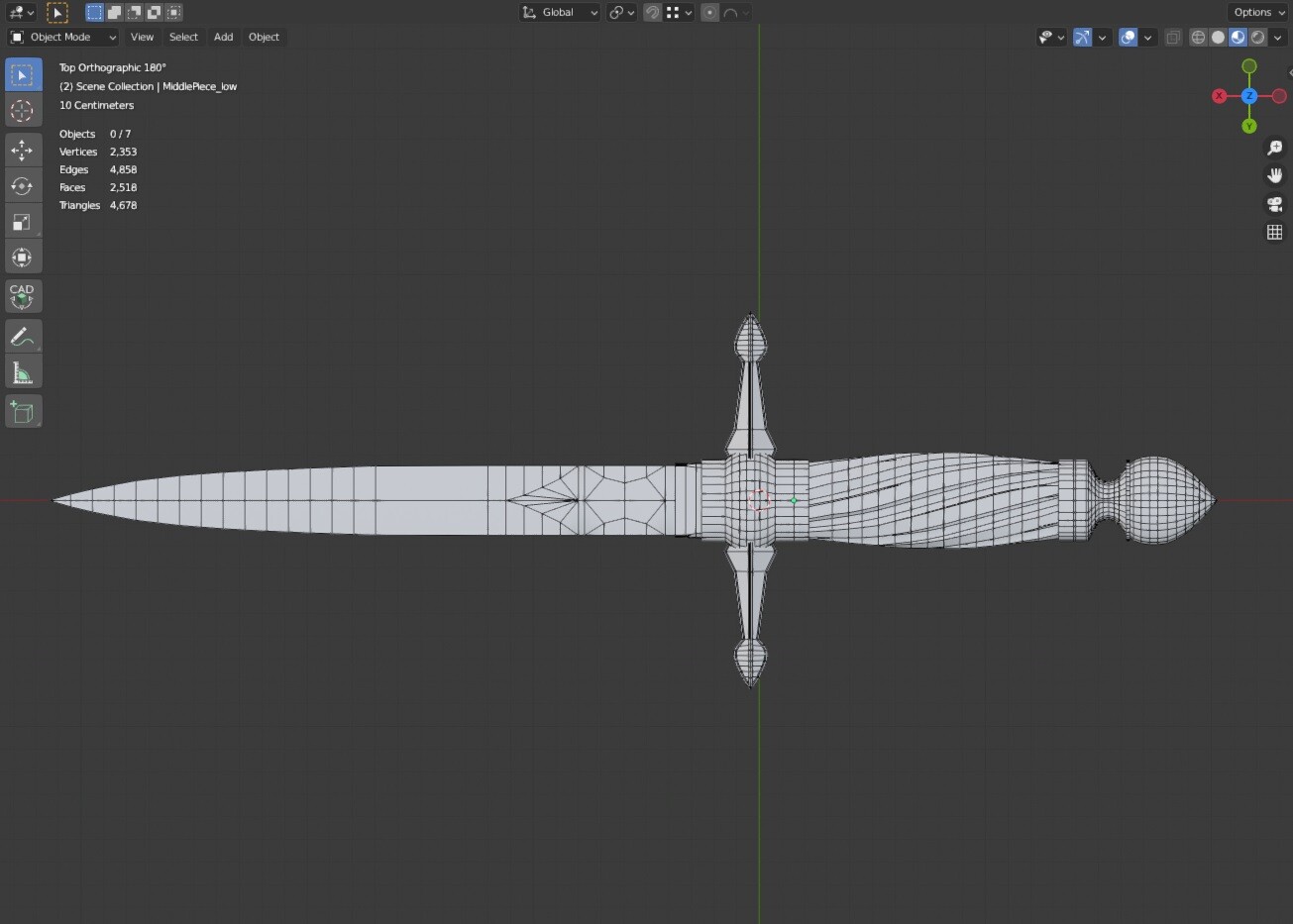
Task: Open the Object menu
Action: pyautogui.click(x=264, y=37)
